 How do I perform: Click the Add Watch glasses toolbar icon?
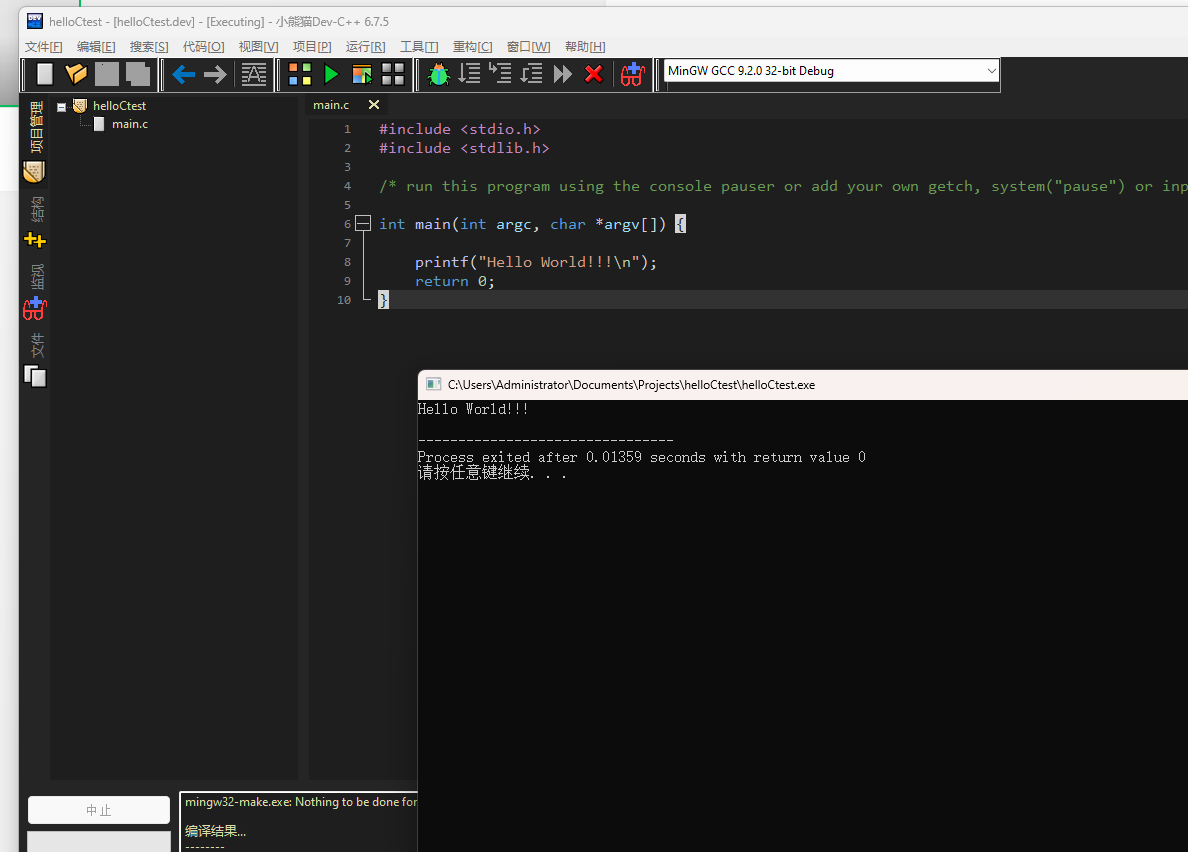point(632,74)
